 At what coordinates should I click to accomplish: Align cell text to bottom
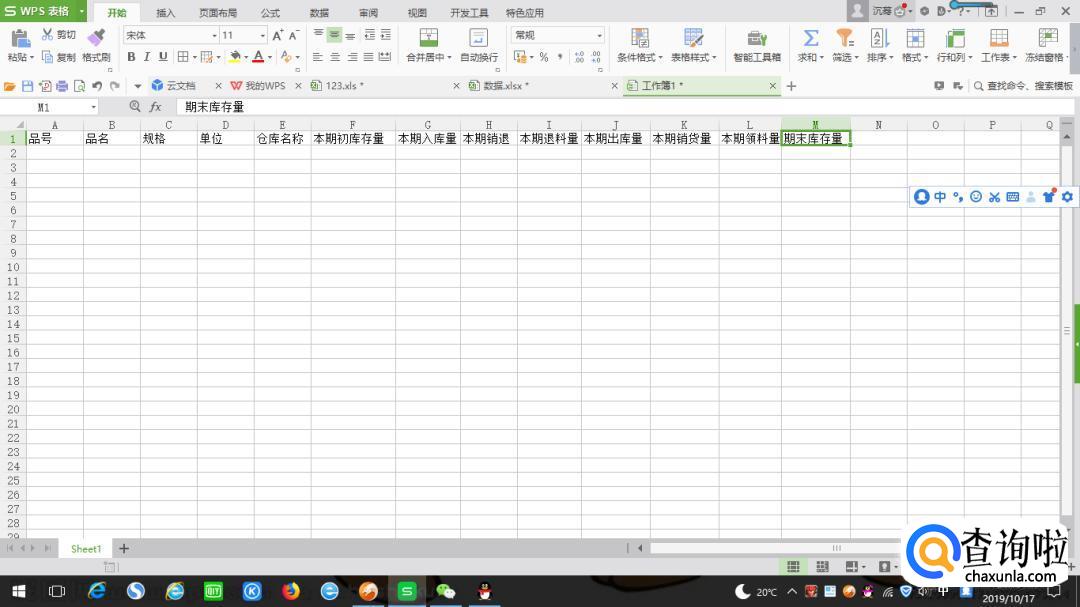[x=350, y=34]
